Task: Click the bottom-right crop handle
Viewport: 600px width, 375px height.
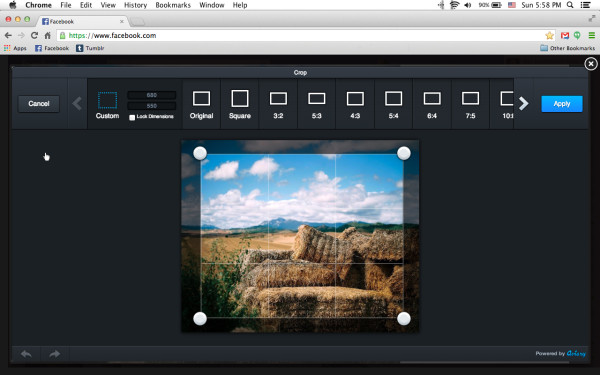Action: tap(404, 318)
